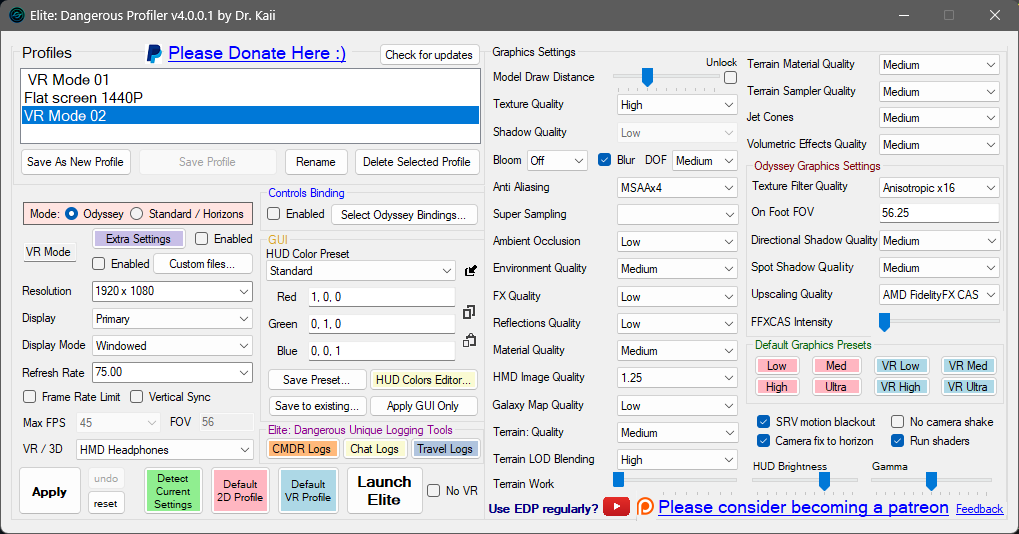Click the Check for updates button
Viewport: 1019px width, 534px height.
click(429, 55)
